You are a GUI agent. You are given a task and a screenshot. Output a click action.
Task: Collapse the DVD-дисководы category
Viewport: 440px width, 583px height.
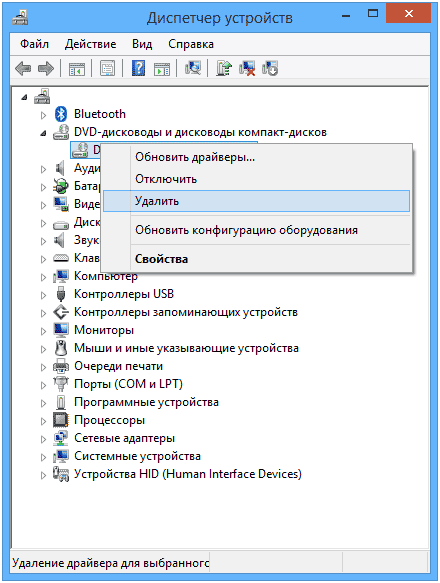coord(44,133)
